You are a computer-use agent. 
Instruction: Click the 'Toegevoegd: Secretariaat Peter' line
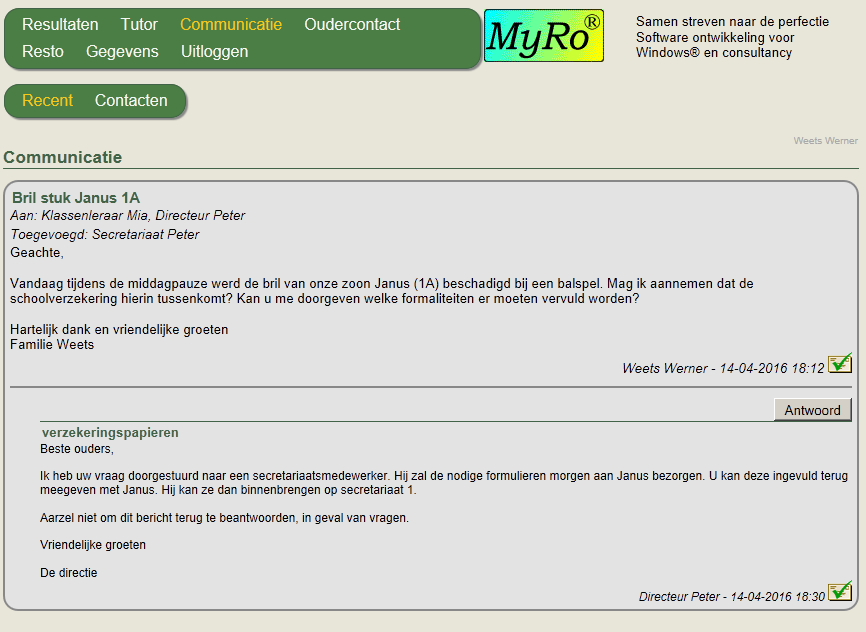[x=104, y=234]
